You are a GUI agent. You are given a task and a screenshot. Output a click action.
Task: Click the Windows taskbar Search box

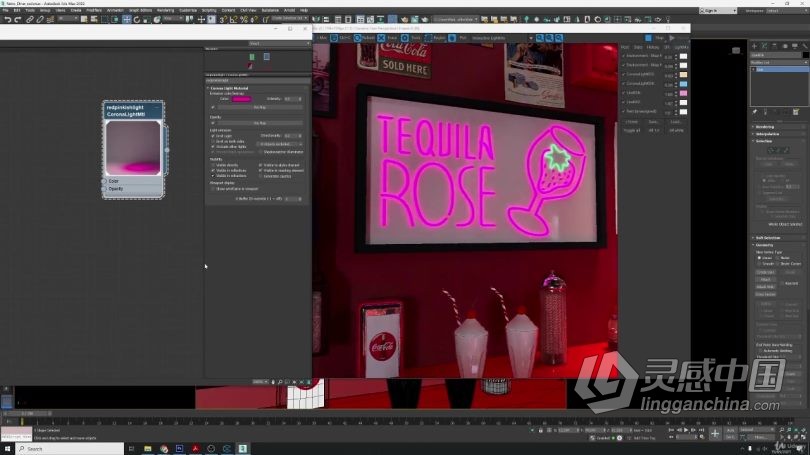coord(70,449)
